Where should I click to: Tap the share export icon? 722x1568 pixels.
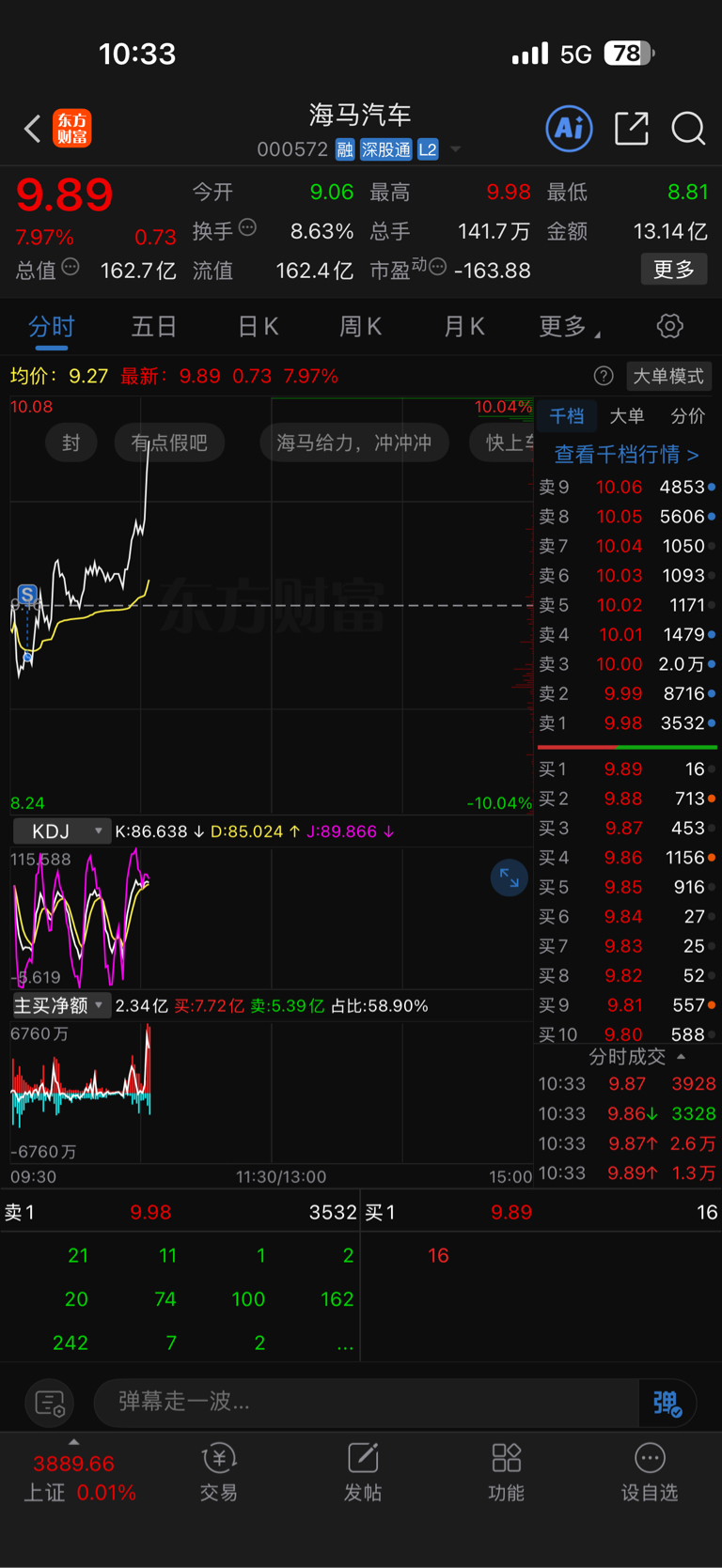coord(632,128)
